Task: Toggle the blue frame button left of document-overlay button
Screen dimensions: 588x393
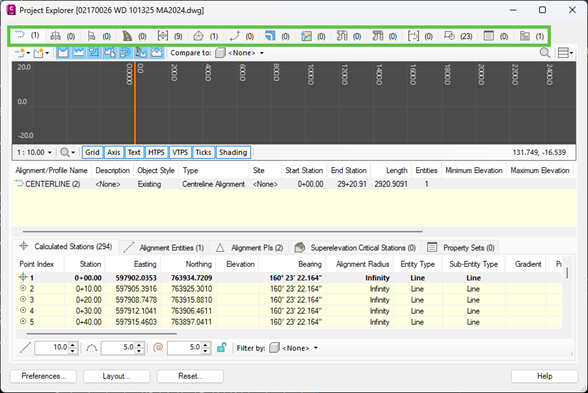Action: (94, 53)
